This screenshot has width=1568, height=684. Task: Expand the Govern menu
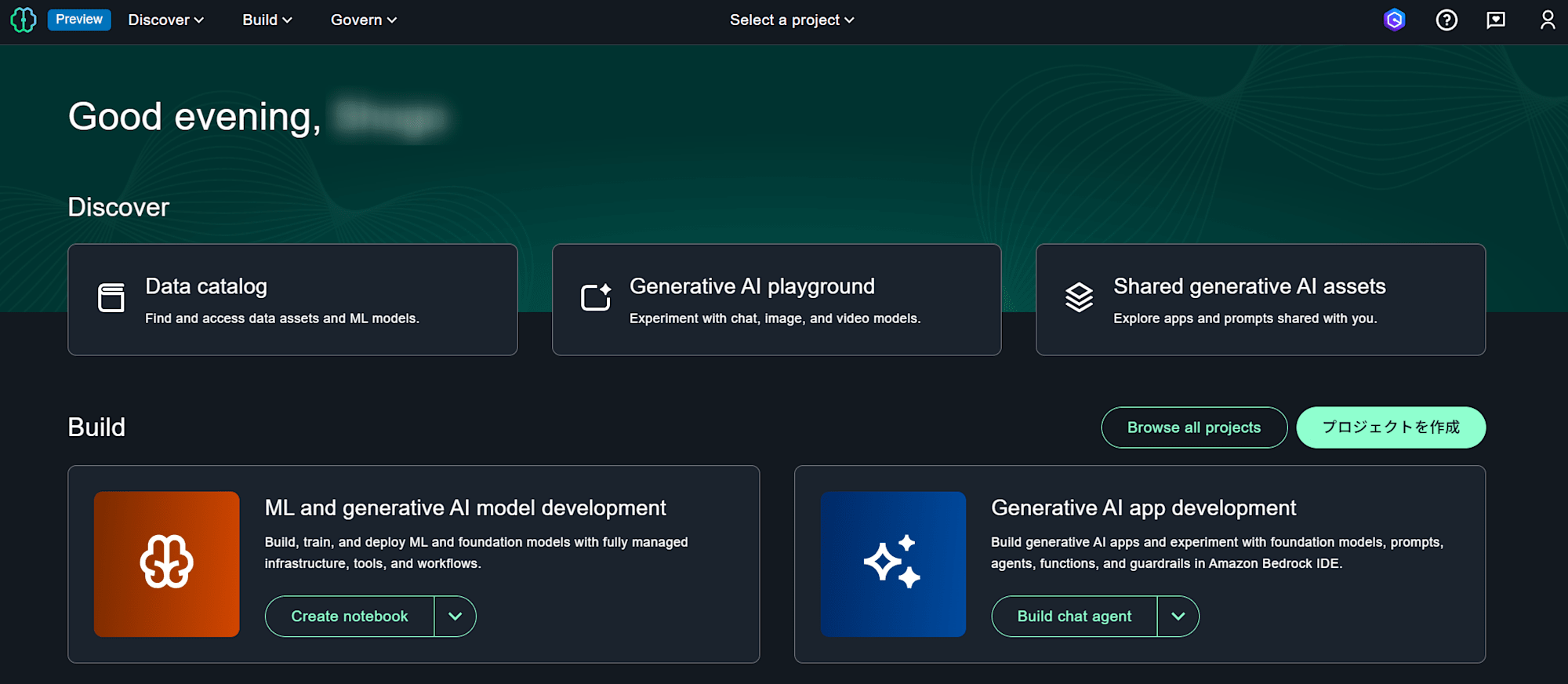364,20
